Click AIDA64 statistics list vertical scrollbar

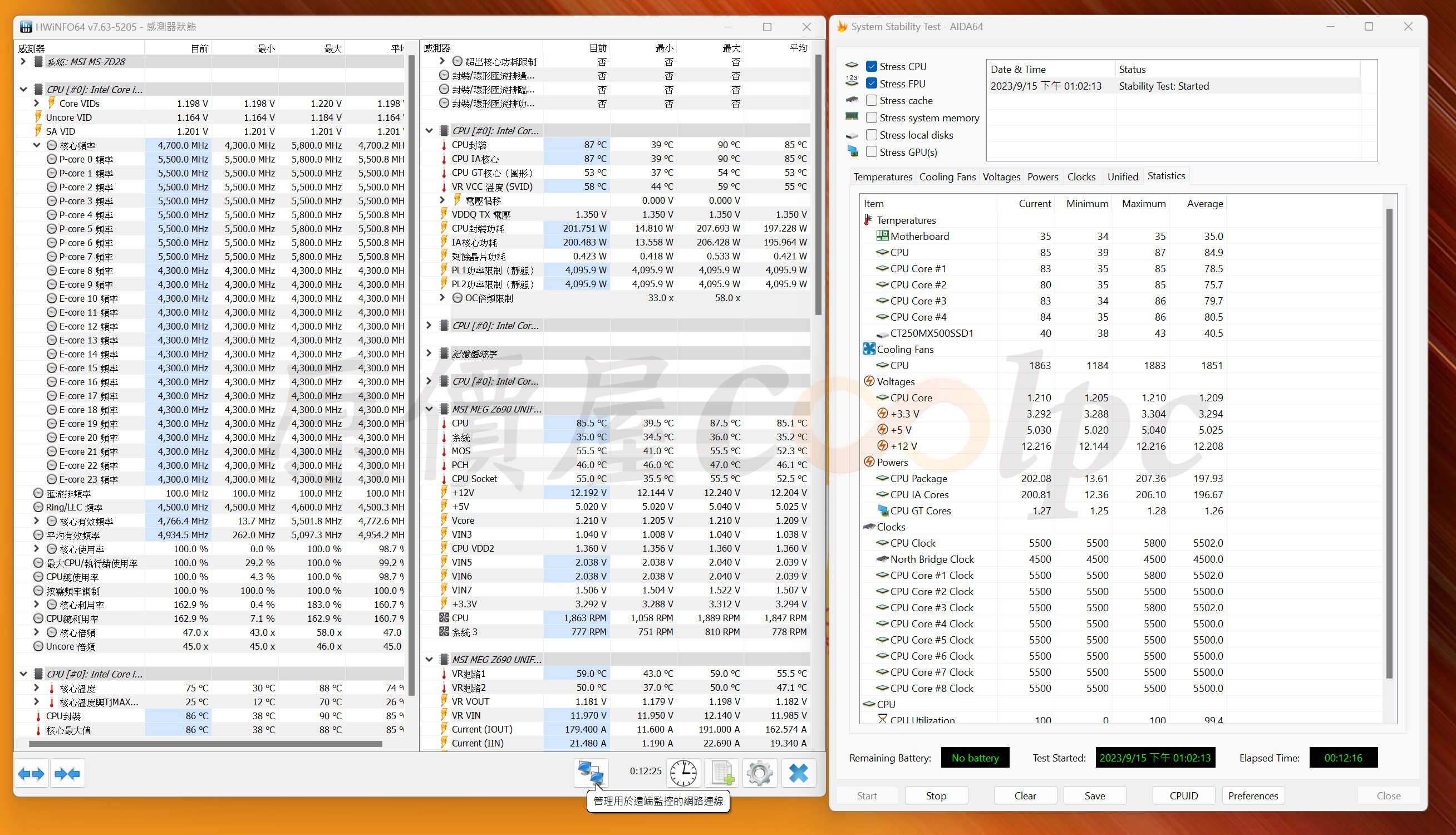point(1389,443)
